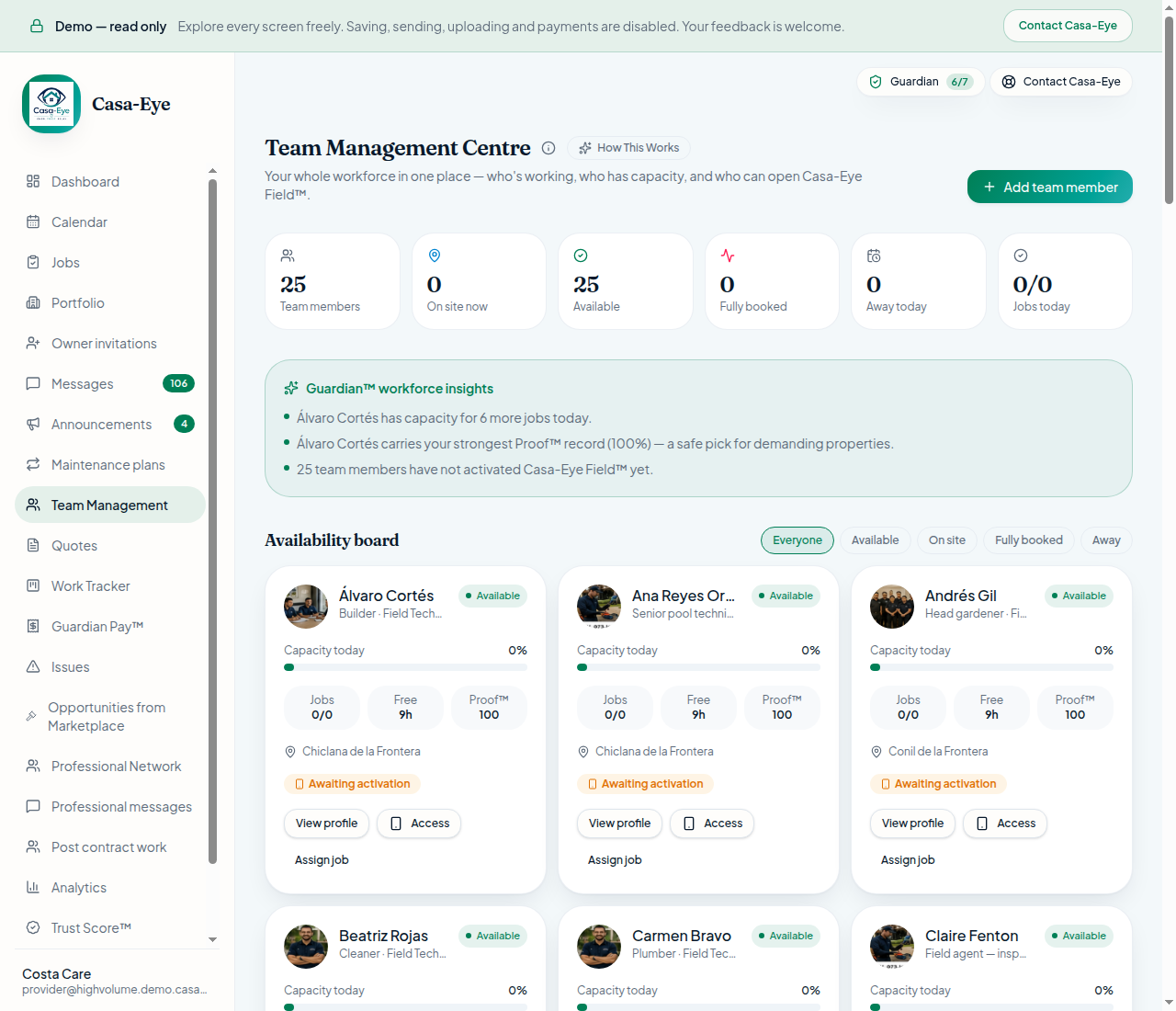The image size is (1176, 1011).
Task: Open Access for Ana Reyes
Action: 712,824
